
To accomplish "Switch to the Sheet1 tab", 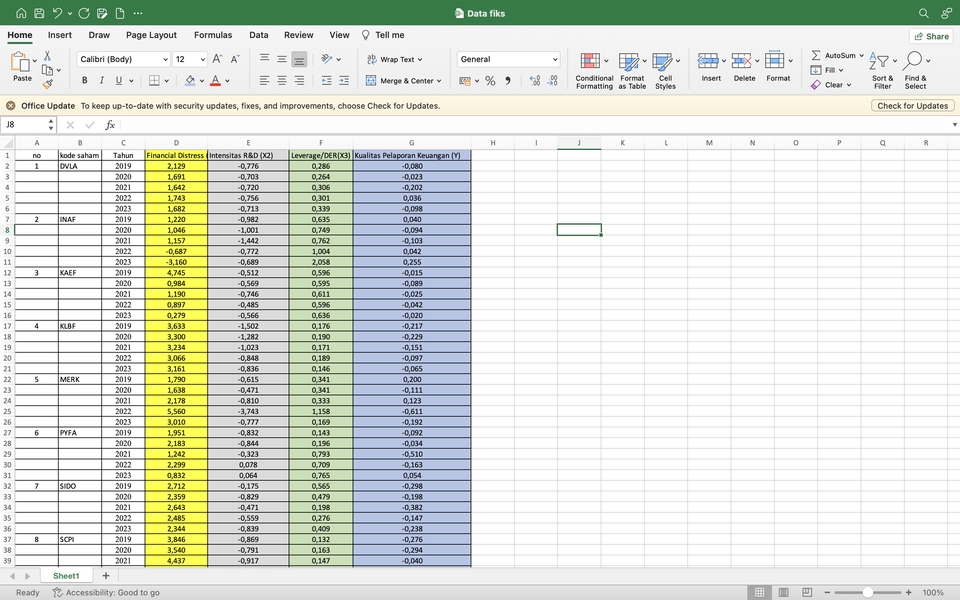I will point(66,576).
